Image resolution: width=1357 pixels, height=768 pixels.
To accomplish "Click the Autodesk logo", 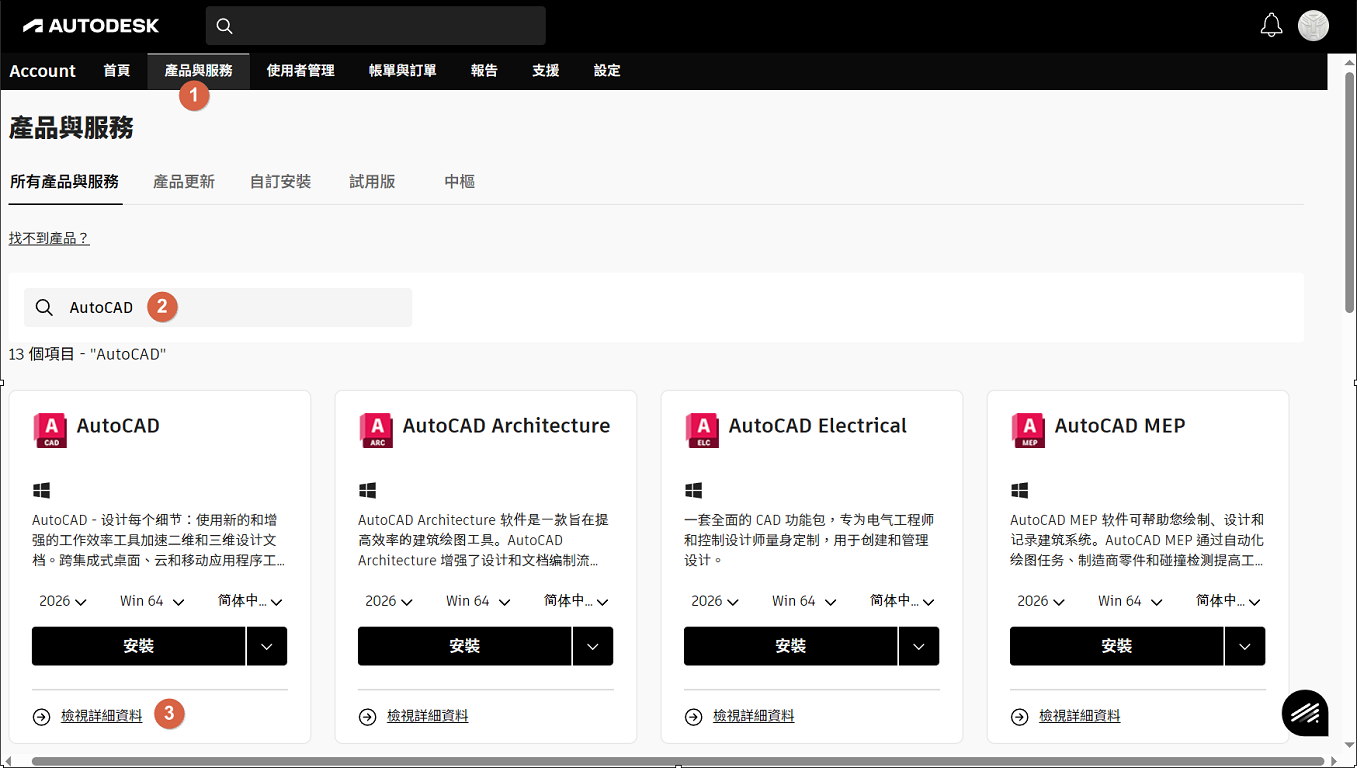I will coord(91,26).
